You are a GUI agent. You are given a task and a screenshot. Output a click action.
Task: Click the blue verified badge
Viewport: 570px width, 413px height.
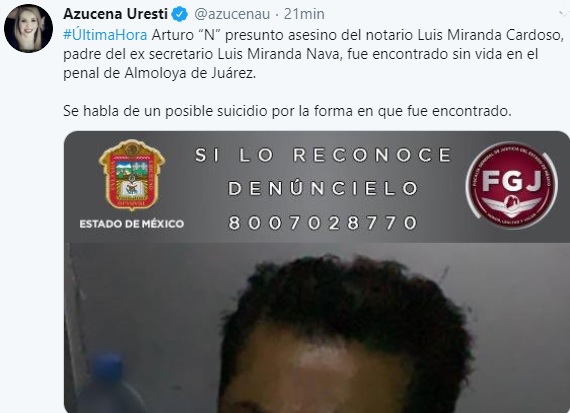(180, 14)
